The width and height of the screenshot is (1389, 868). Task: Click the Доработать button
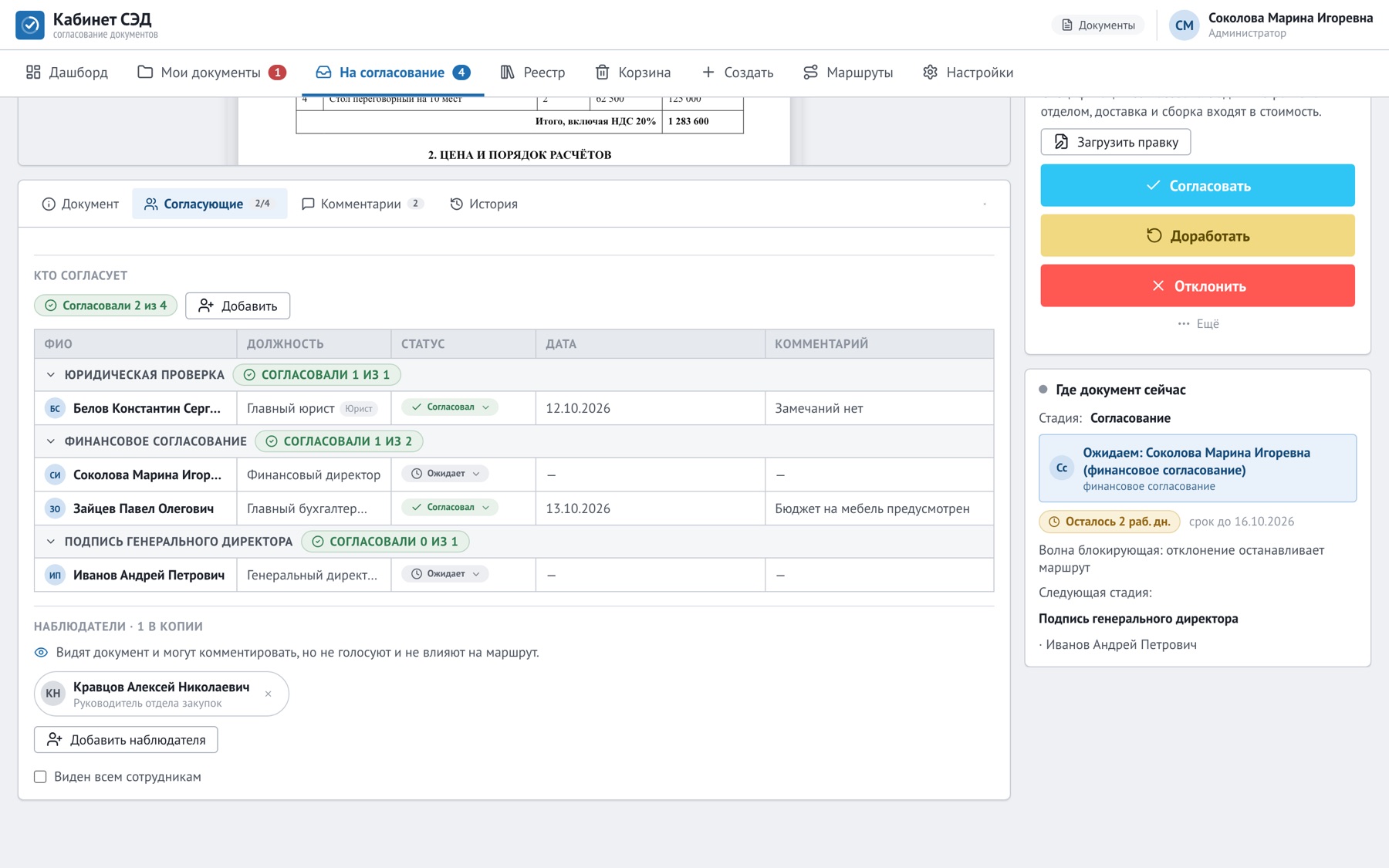click(1197, 235)
